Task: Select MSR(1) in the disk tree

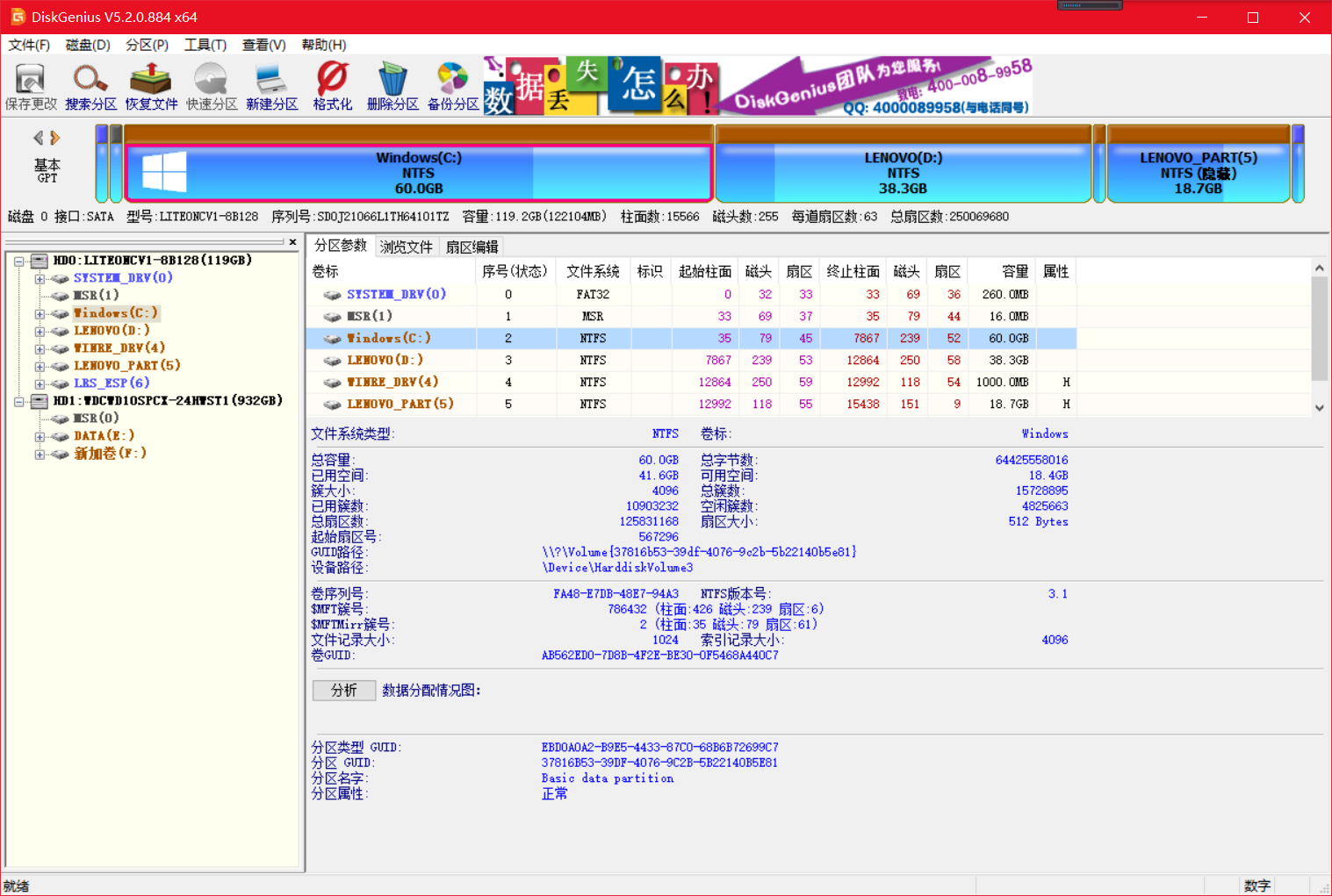Action: point(96,296)
